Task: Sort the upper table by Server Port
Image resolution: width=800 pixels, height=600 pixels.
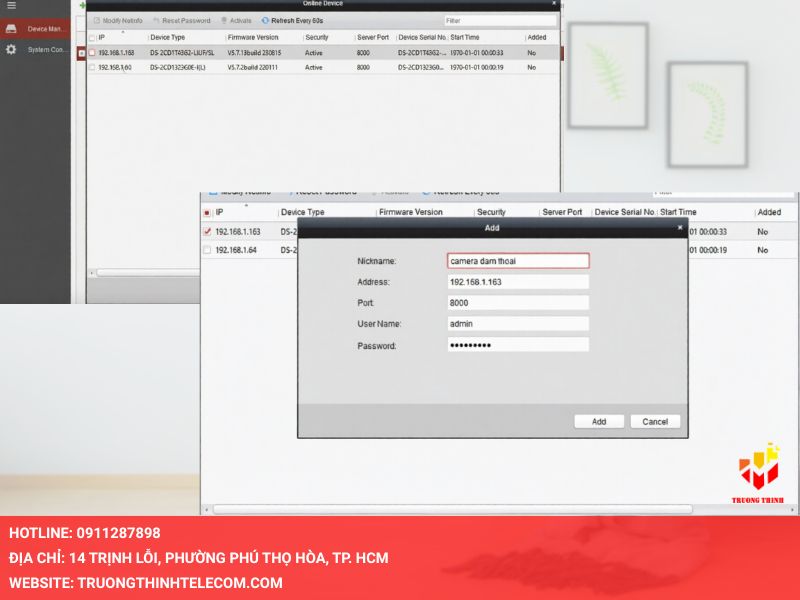Action: pyautogui.click(x=372, y=37)
